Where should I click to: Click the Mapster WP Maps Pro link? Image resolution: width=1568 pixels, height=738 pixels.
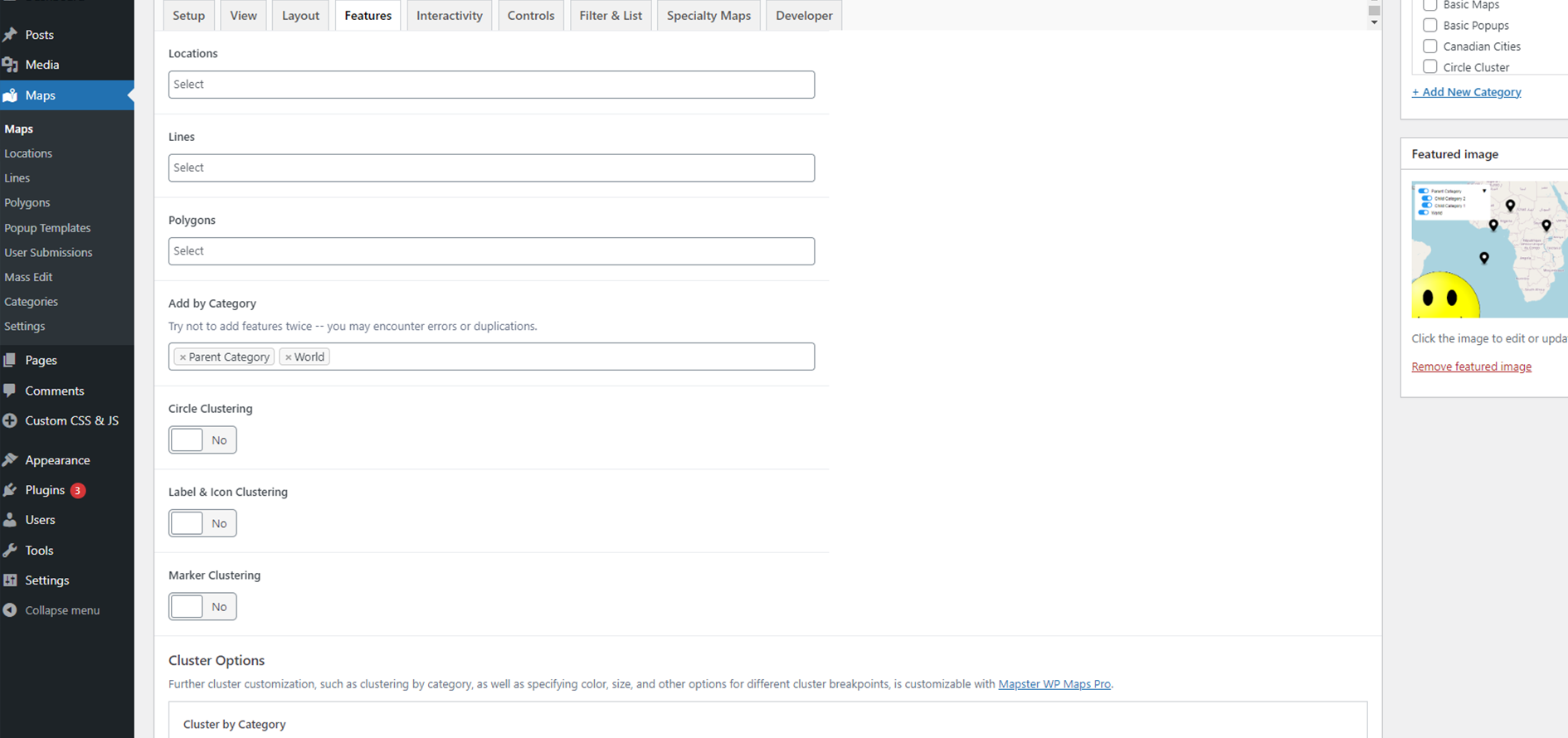(1054, 684)
